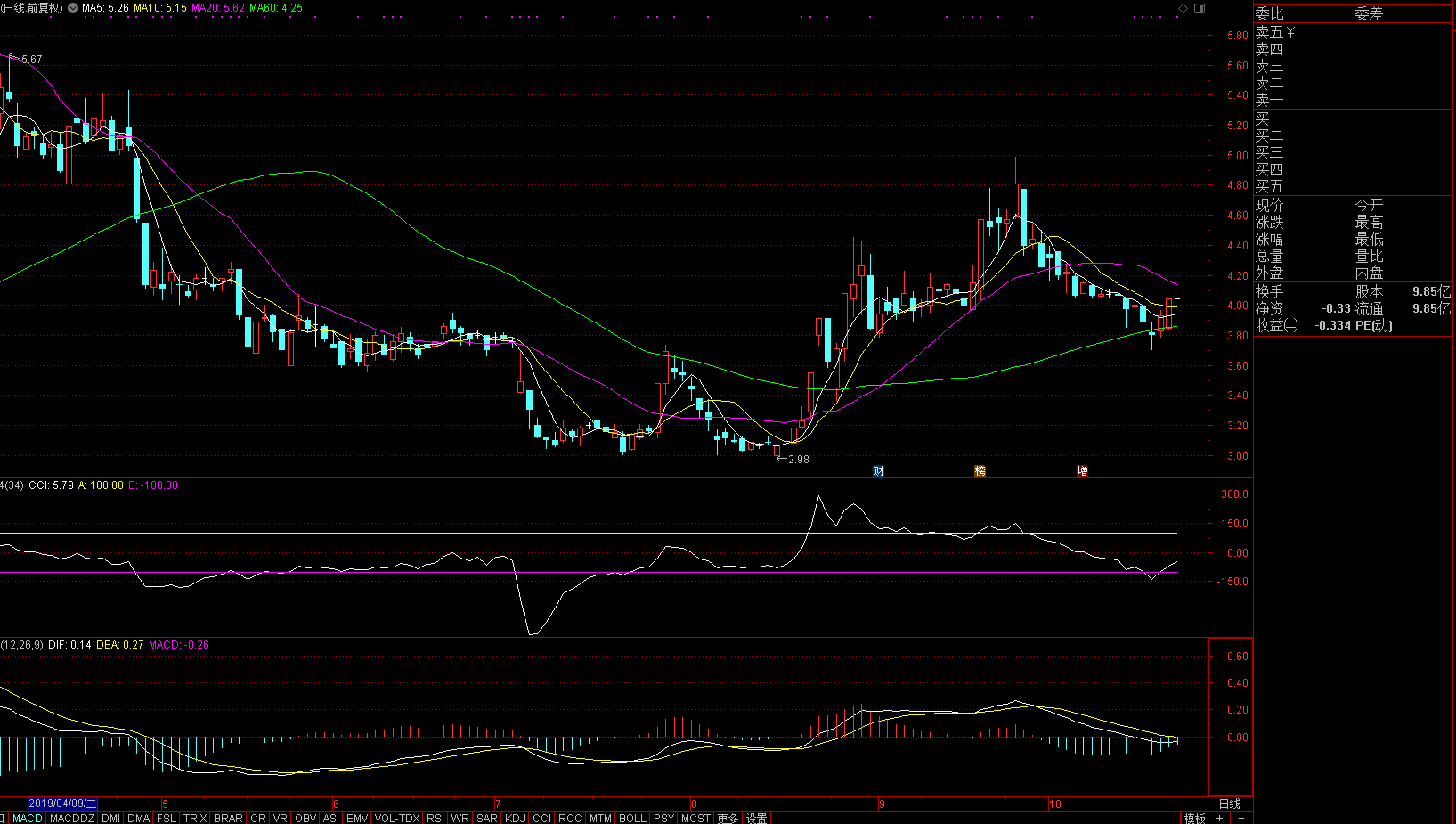Select the MACD indicator tab

point(28,818)
